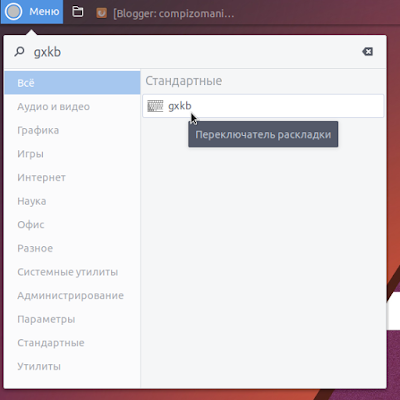Select the Разное category
Screen dimensions: 400x400
(x=72, y=248)
